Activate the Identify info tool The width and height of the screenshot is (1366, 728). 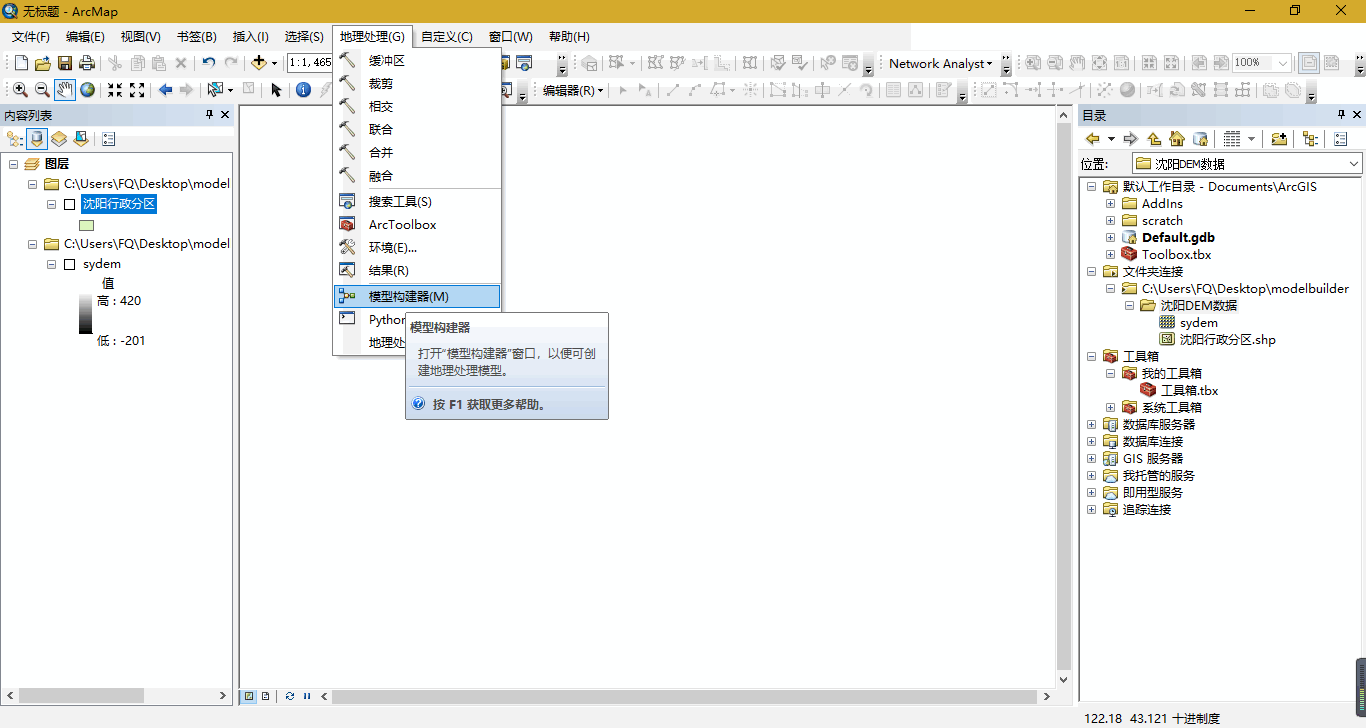[x=303, y=90]
